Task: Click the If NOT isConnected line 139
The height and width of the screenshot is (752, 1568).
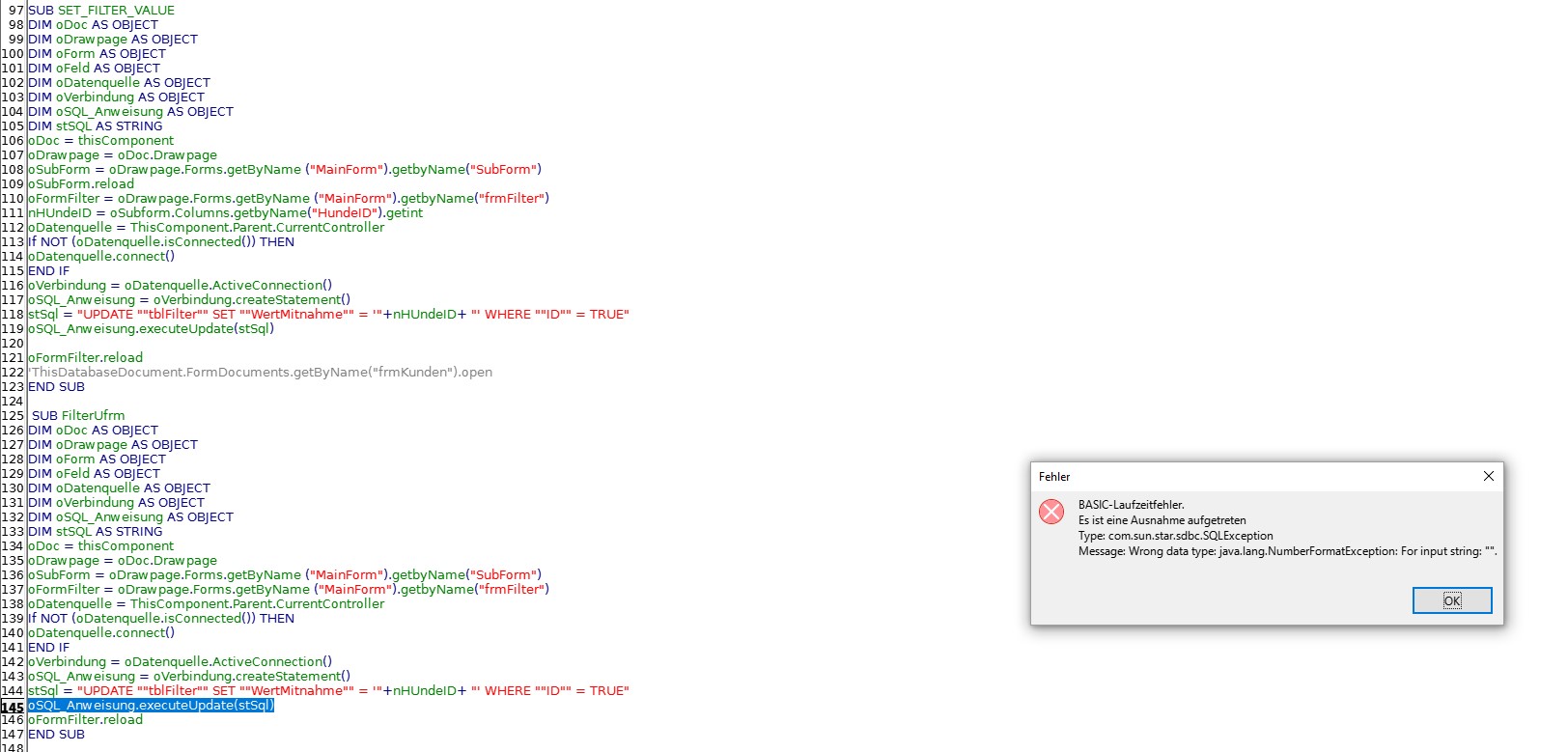Action: tap(161, 619)
